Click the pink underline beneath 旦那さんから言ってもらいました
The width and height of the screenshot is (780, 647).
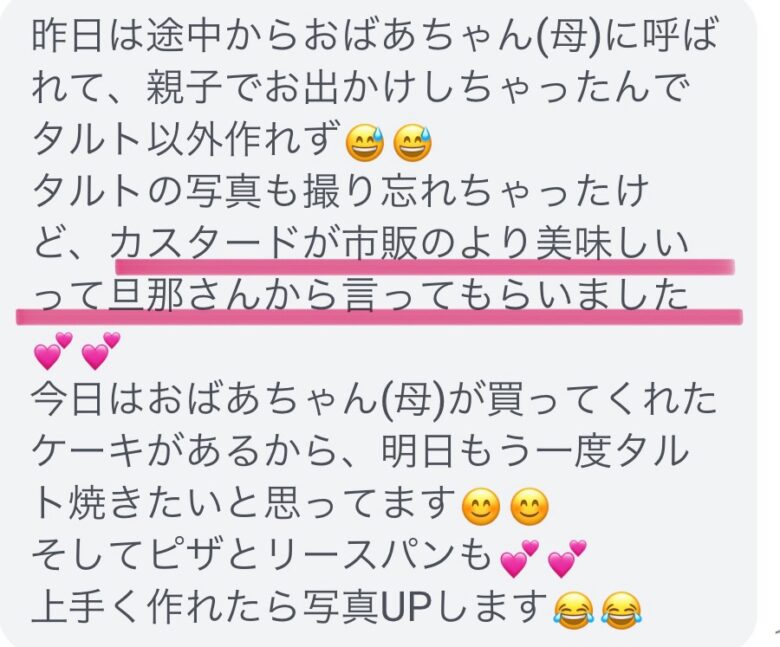click(x=380, y=316)
